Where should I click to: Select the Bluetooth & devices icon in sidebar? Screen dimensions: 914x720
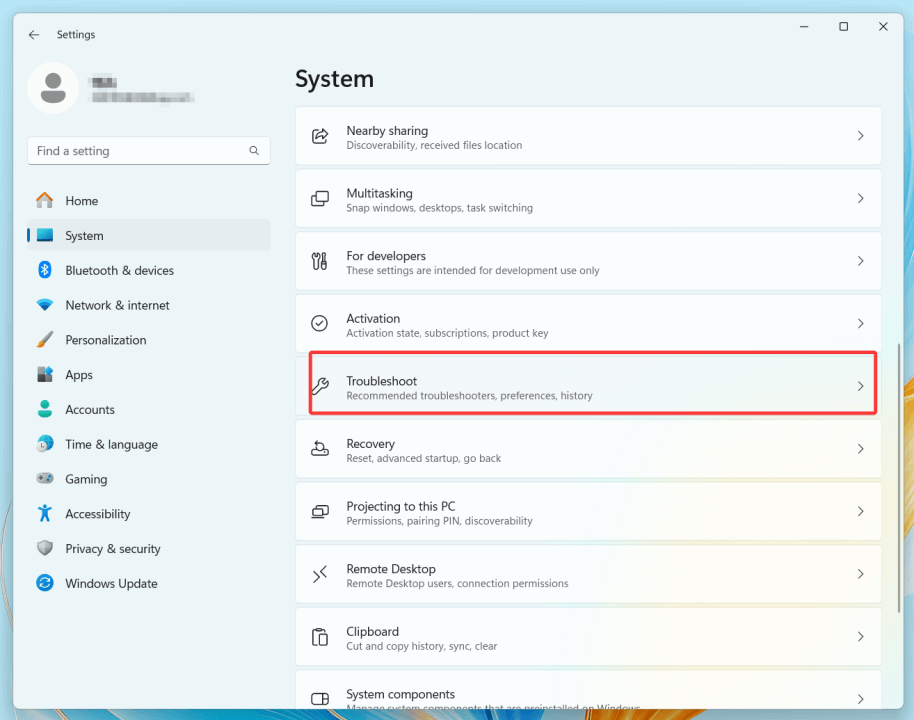click(45, 270)
